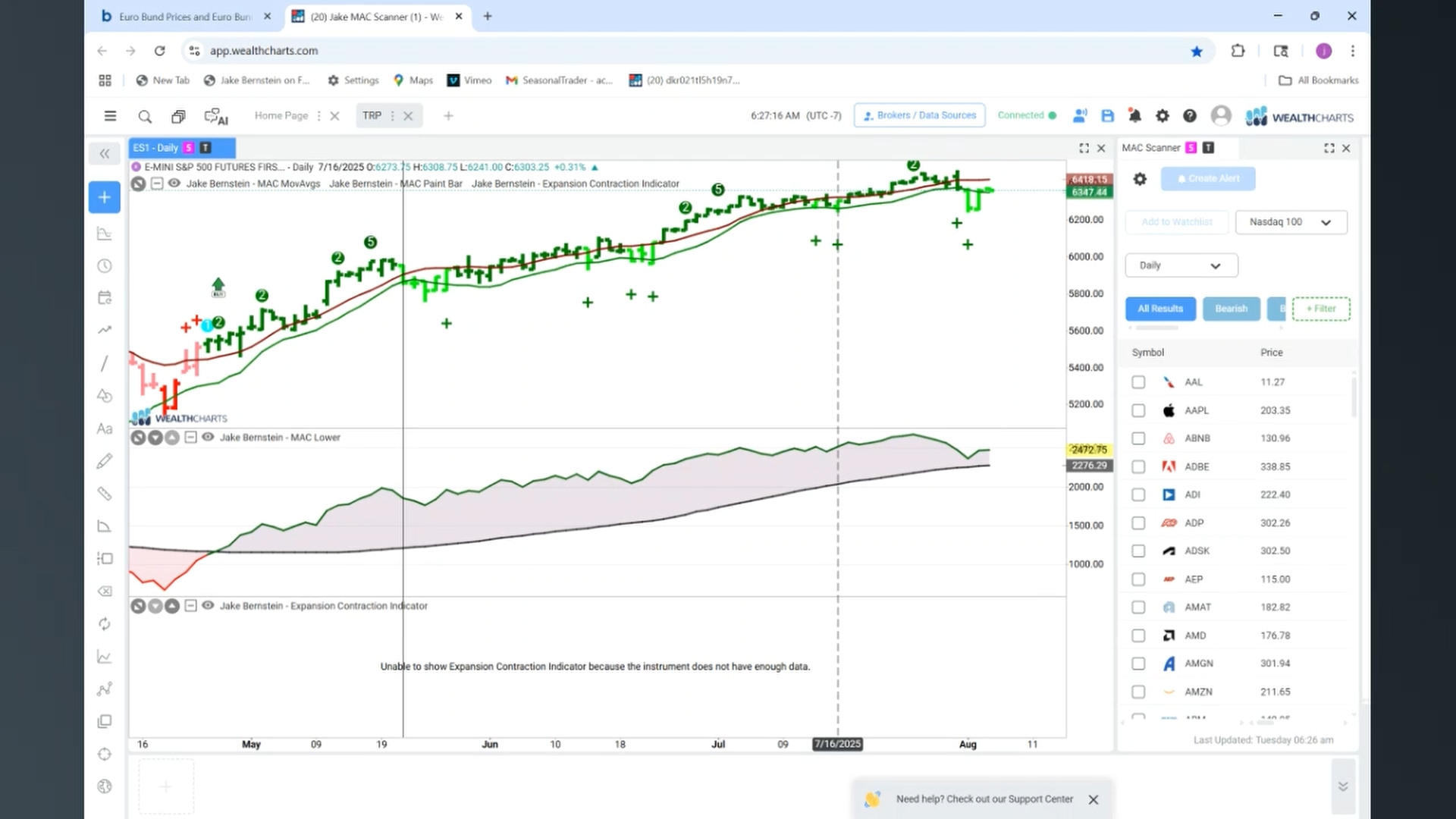Open the user profile avatar
The height and width of the screenshot is (819, 1456).
[x=1221, y=115]
